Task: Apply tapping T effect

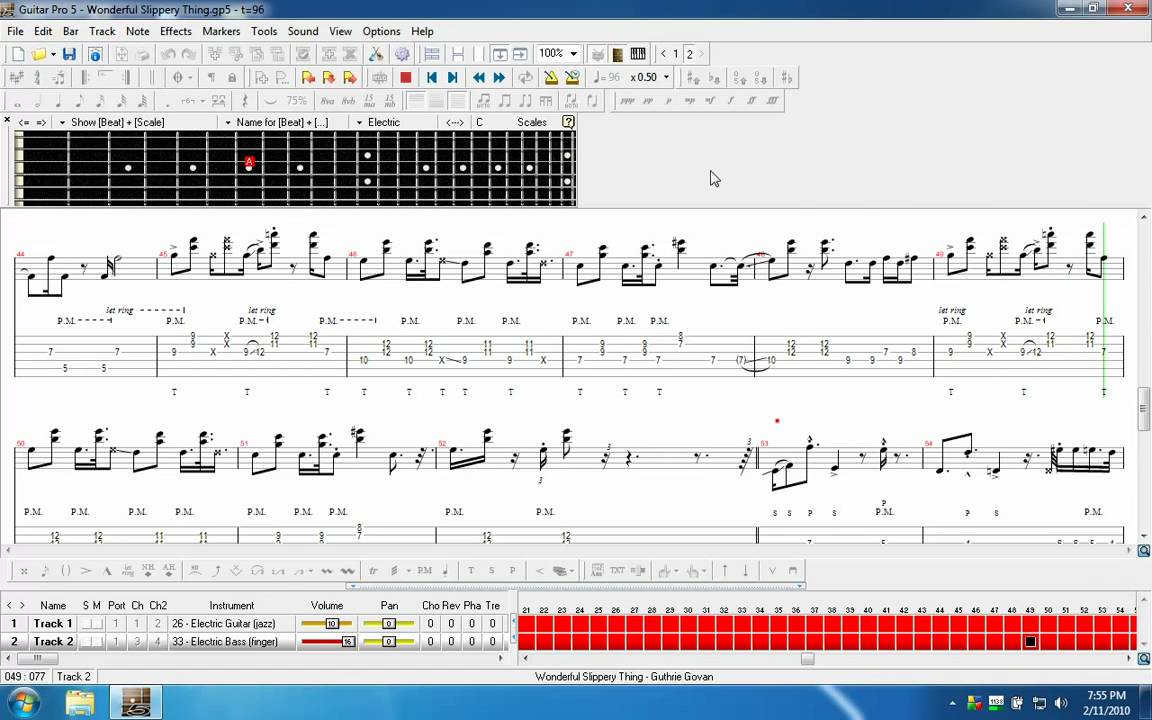Action: 471,571
